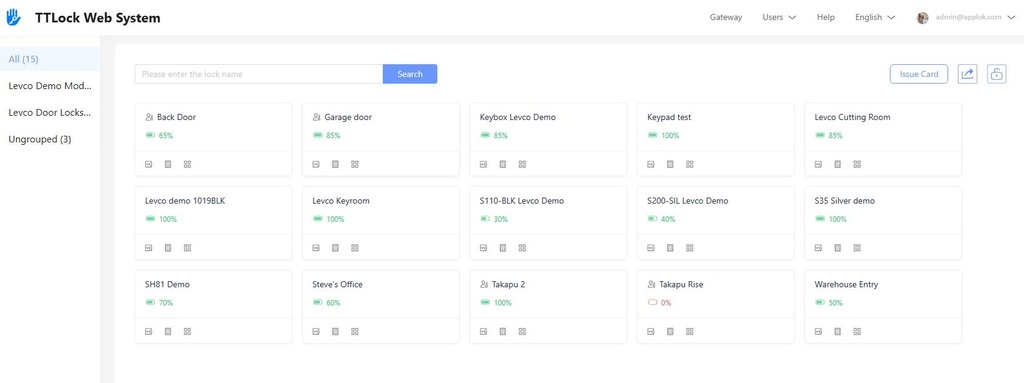
Task: Click the document icon on Levco Keyroom card
Action: tap(335, 248)
